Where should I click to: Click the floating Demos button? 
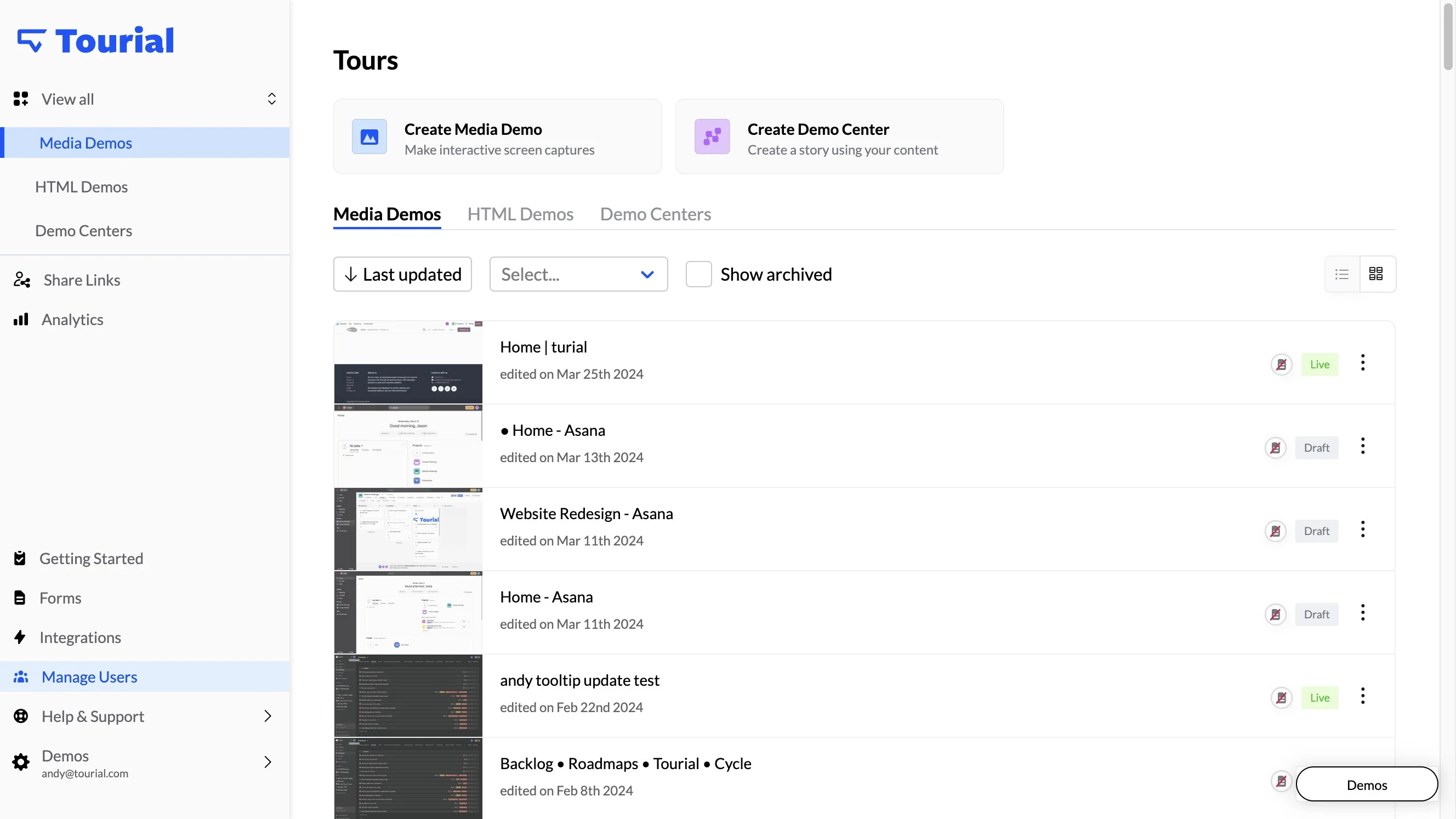pyautogui.click(x=1367, y=784)
